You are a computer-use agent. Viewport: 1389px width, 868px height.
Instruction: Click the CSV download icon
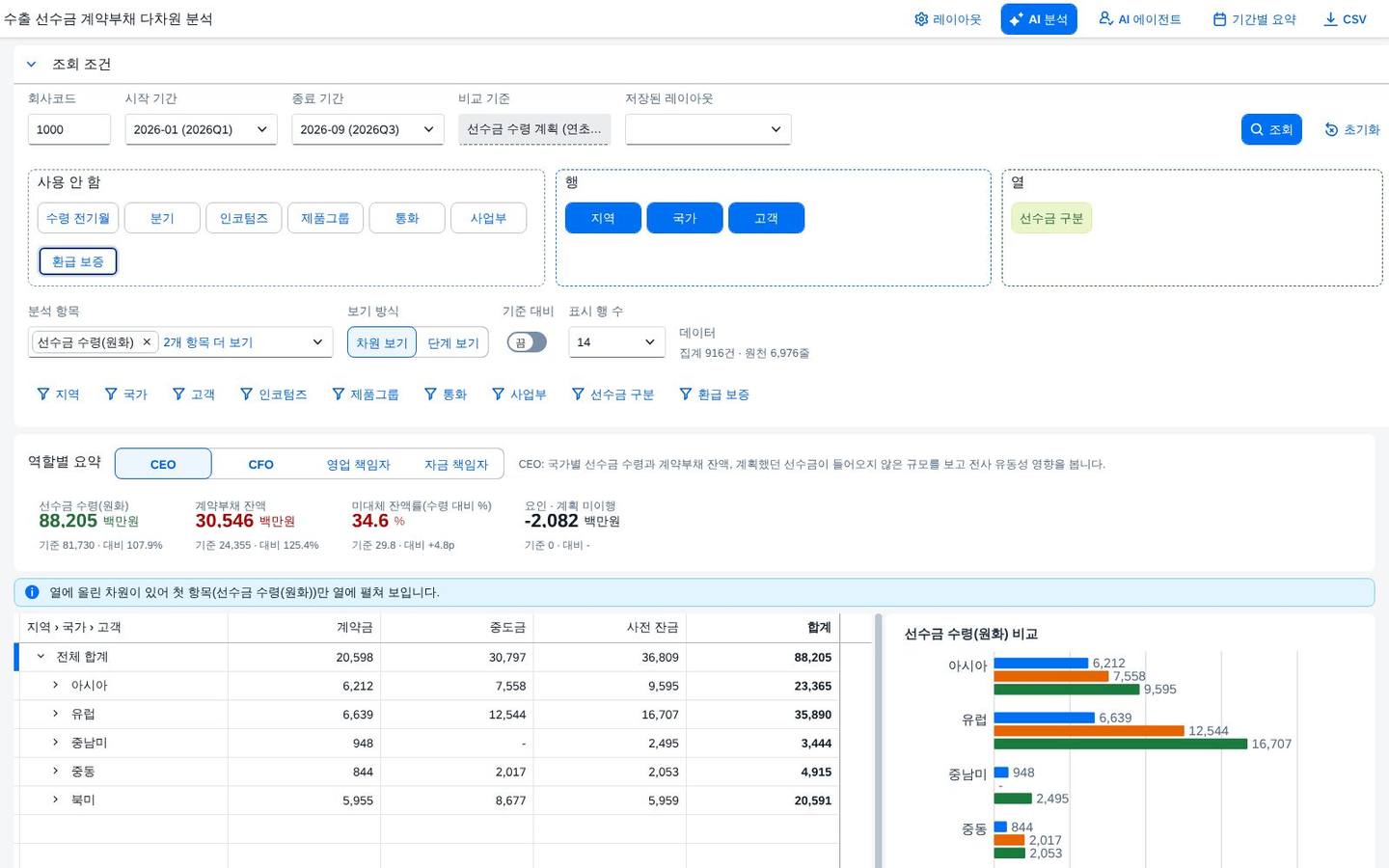pyautogui.click(x=1331, y=19)
